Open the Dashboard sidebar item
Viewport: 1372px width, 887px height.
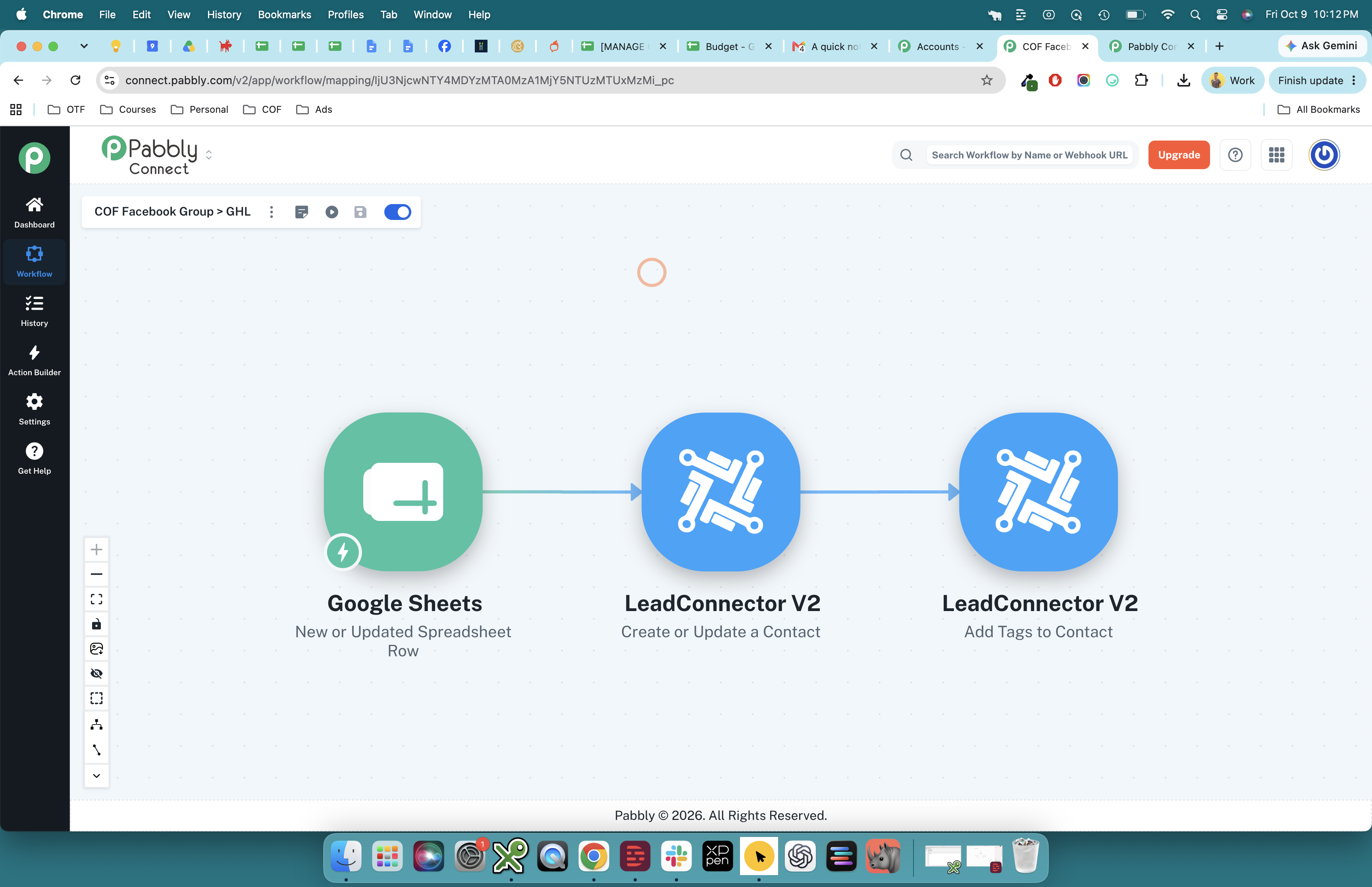pos(35,212)
